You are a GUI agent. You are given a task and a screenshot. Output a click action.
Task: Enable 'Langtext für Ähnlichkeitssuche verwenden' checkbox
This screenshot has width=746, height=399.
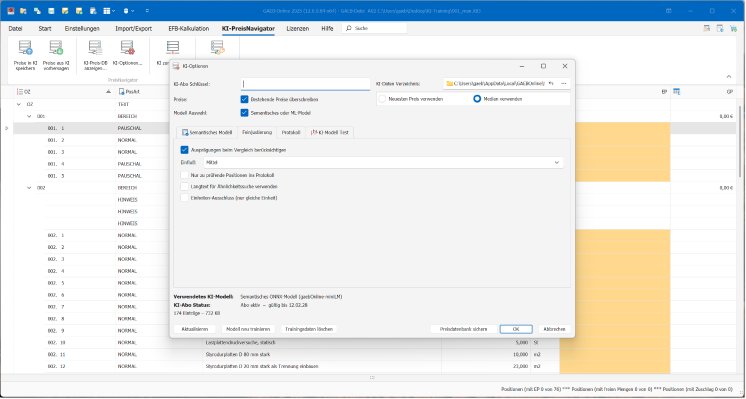(185, 186)
